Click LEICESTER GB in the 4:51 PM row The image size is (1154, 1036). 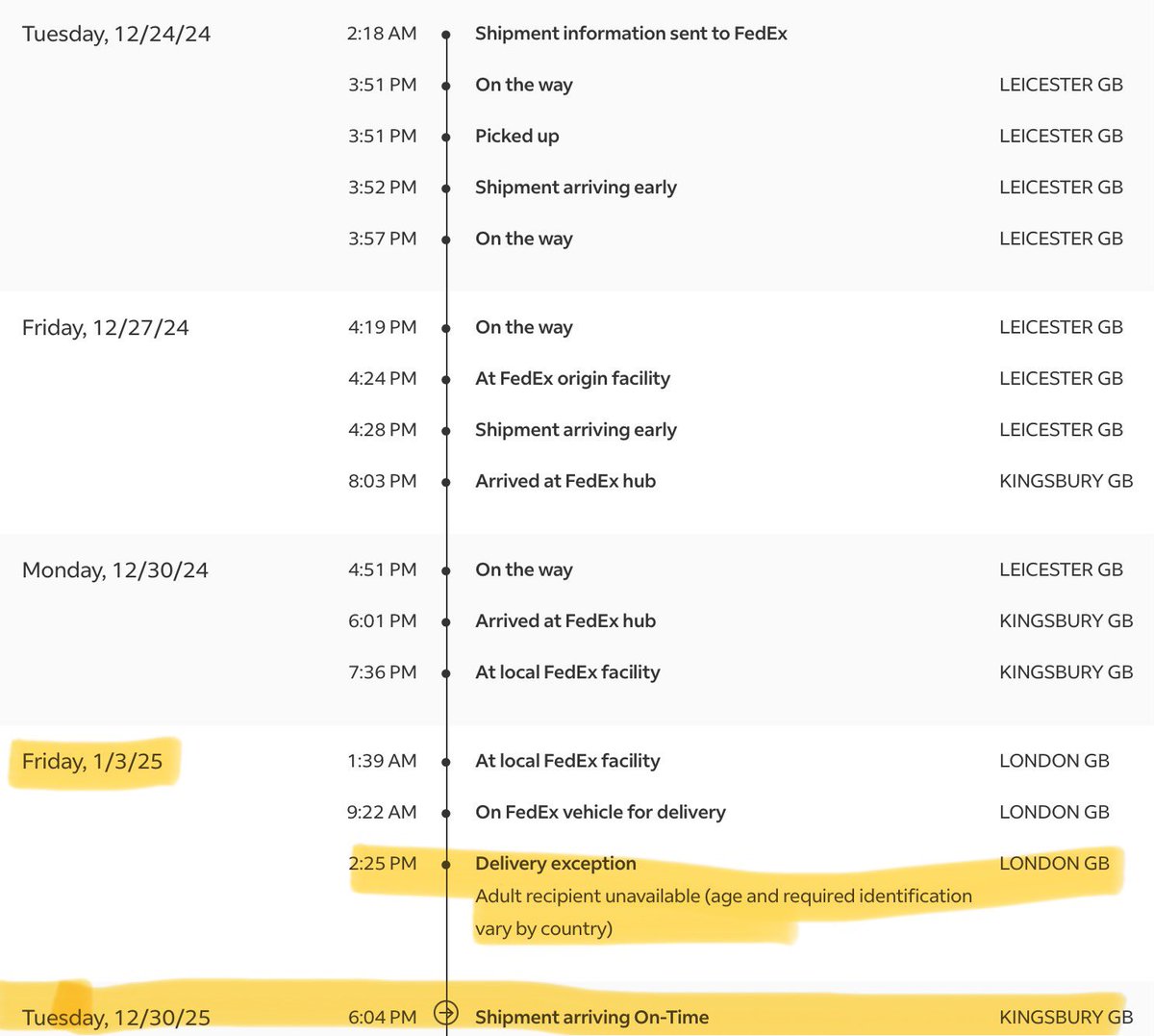[x=1061, y=569]
